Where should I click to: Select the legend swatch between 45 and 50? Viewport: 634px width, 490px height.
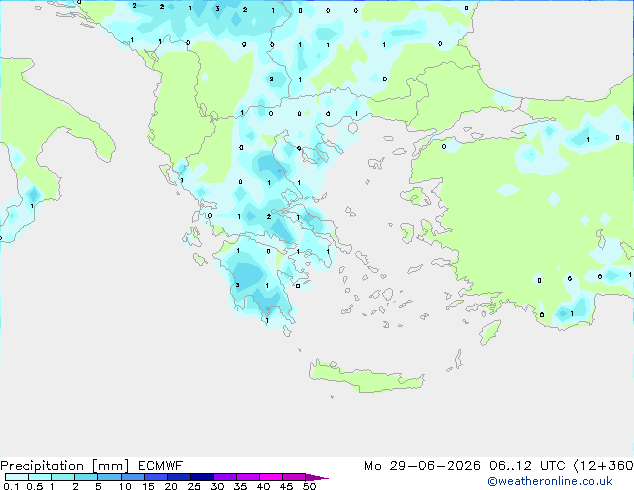[294, 477]
